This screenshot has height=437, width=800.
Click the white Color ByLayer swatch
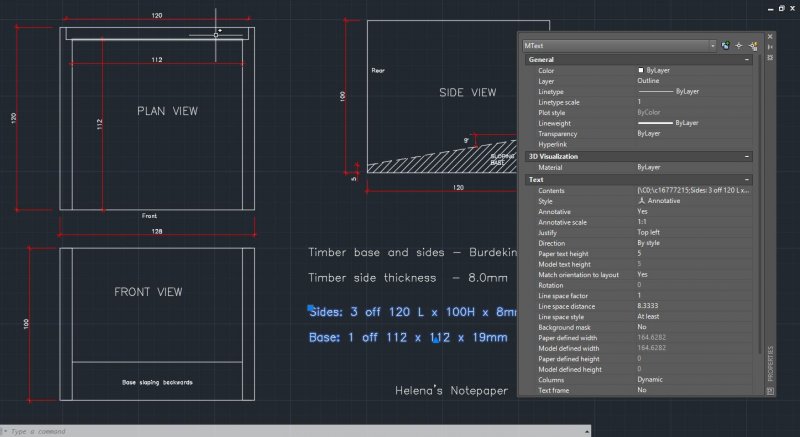click(x=641, y=71)
